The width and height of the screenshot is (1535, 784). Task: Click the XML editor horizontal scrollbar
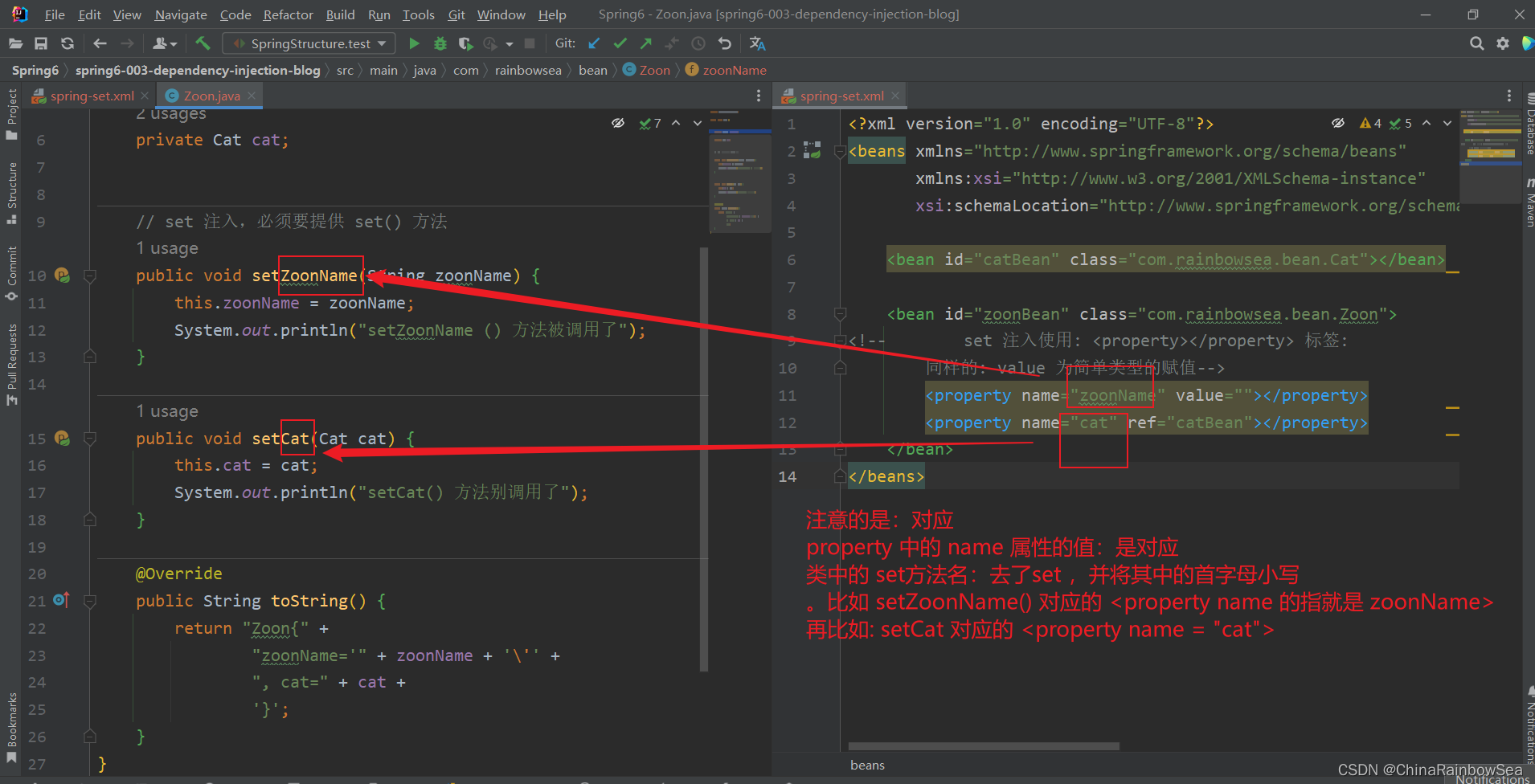[984, 746]
